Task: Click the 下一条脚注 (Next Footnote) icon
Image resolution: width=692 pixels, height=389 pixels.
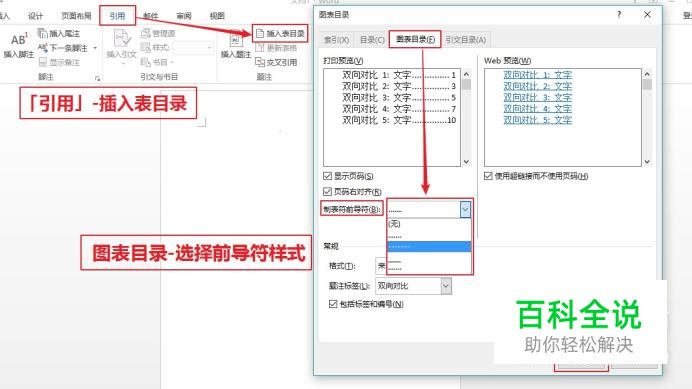Action: pos(42,48)
